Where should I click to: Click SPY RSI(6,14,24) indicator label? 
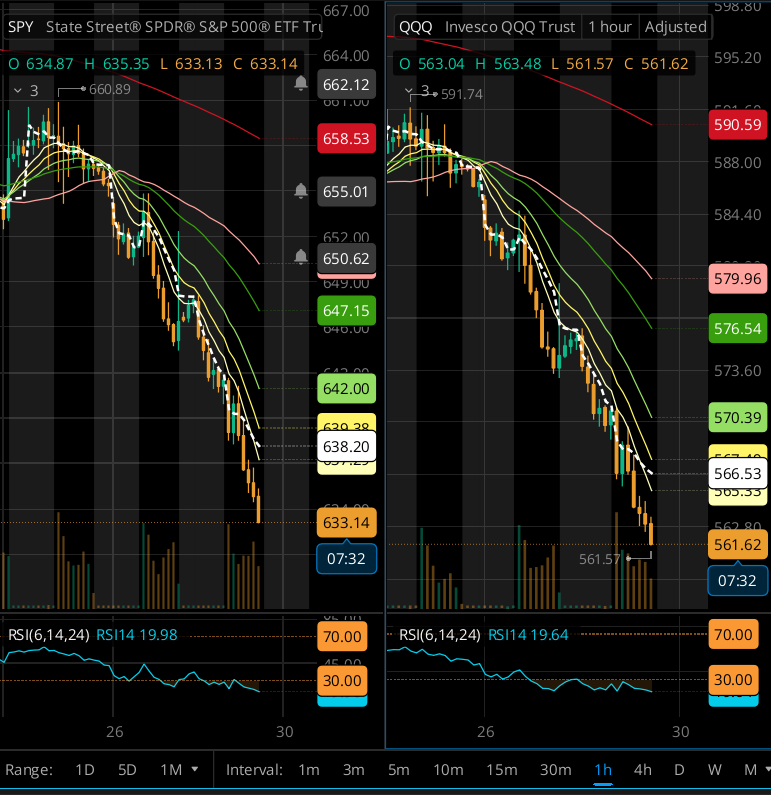(x=49, y=635)
